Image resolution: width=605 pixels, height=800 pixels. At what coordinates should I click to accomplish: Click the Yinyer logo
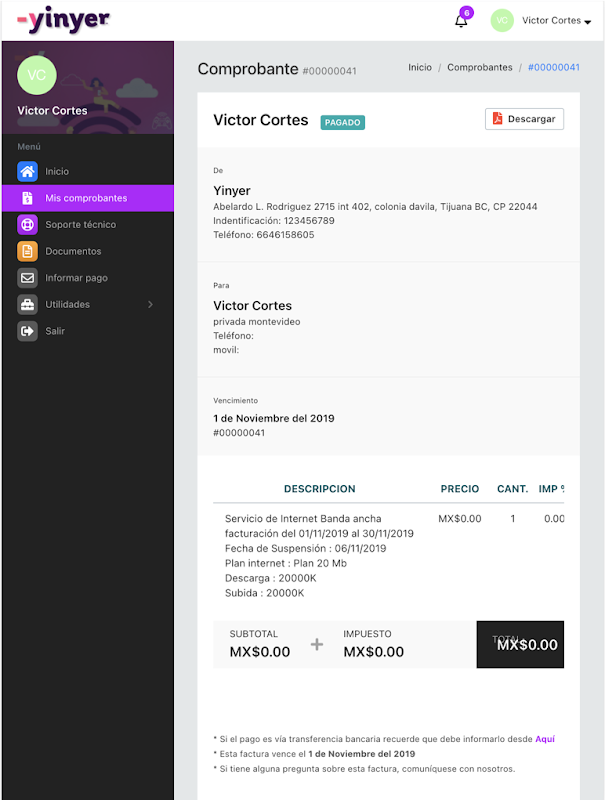63,19
